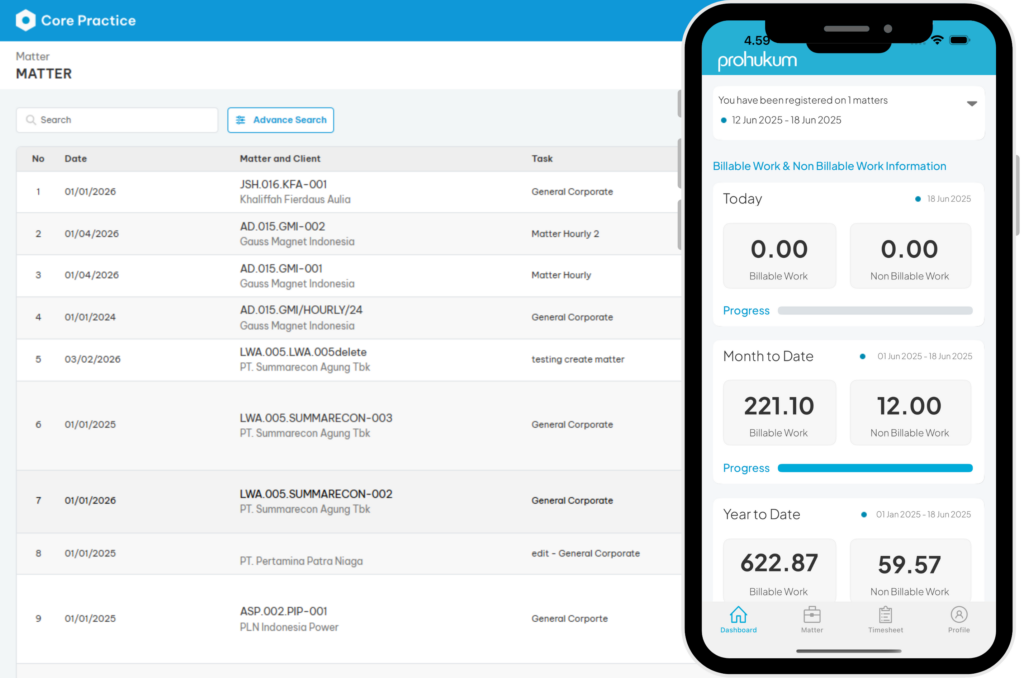The image size is (1024, 678).
Task: Click the search magnifier icon
Action: (x=30, y=120)
